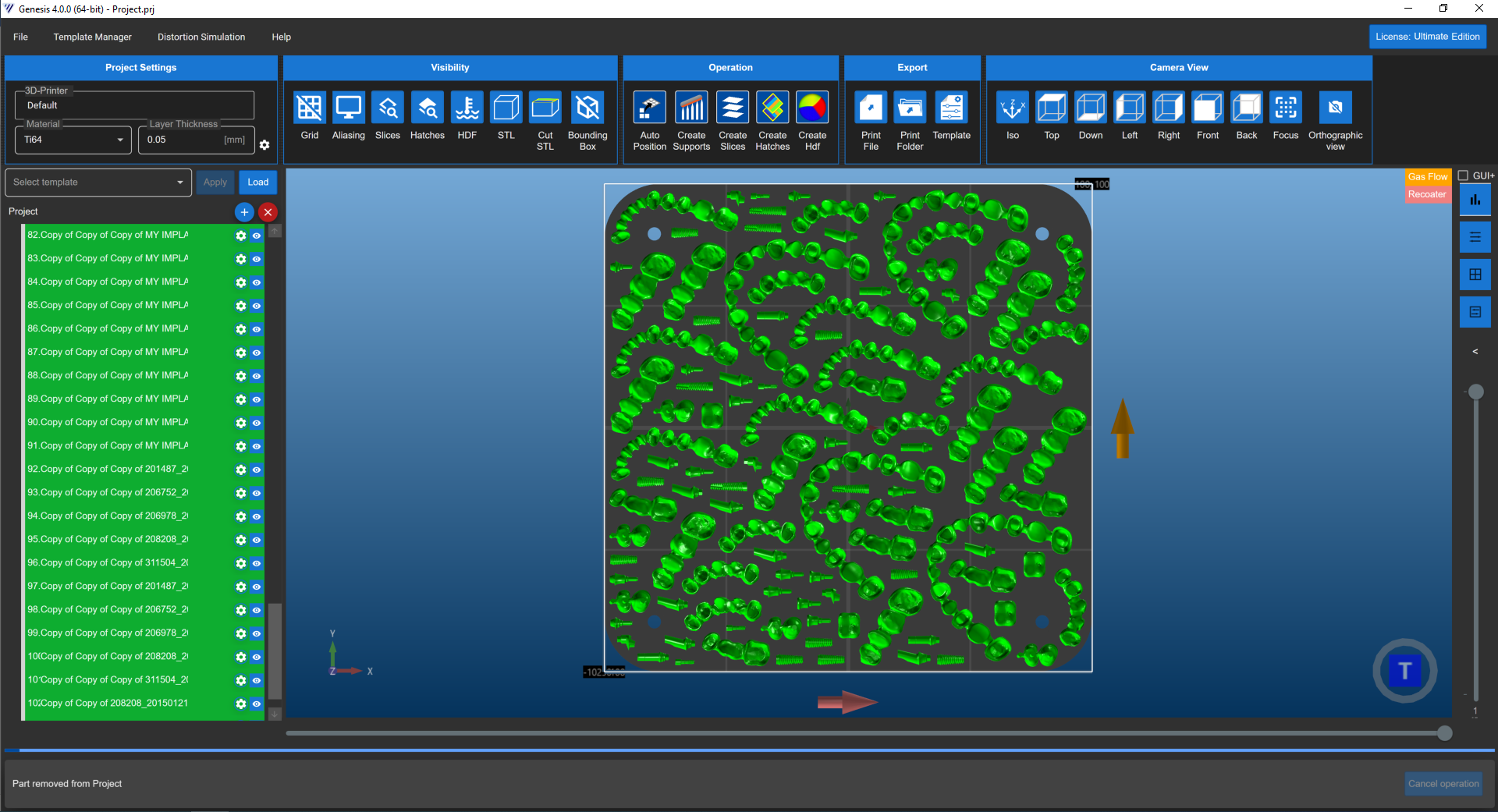The image size is (1498, 812).
Task: Switch camera to Iso view
Action: pos(1012,108)
